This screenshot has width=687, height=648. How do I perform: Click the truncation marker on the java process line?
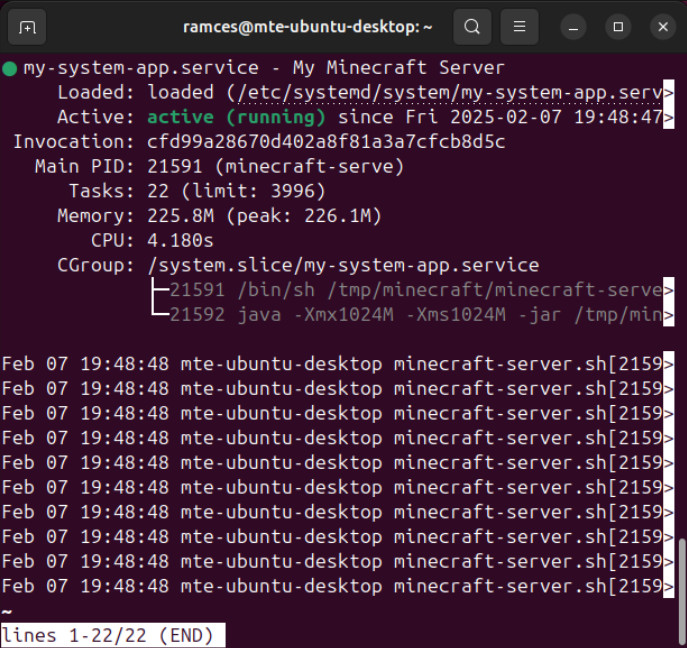click(x=669, y=315)
